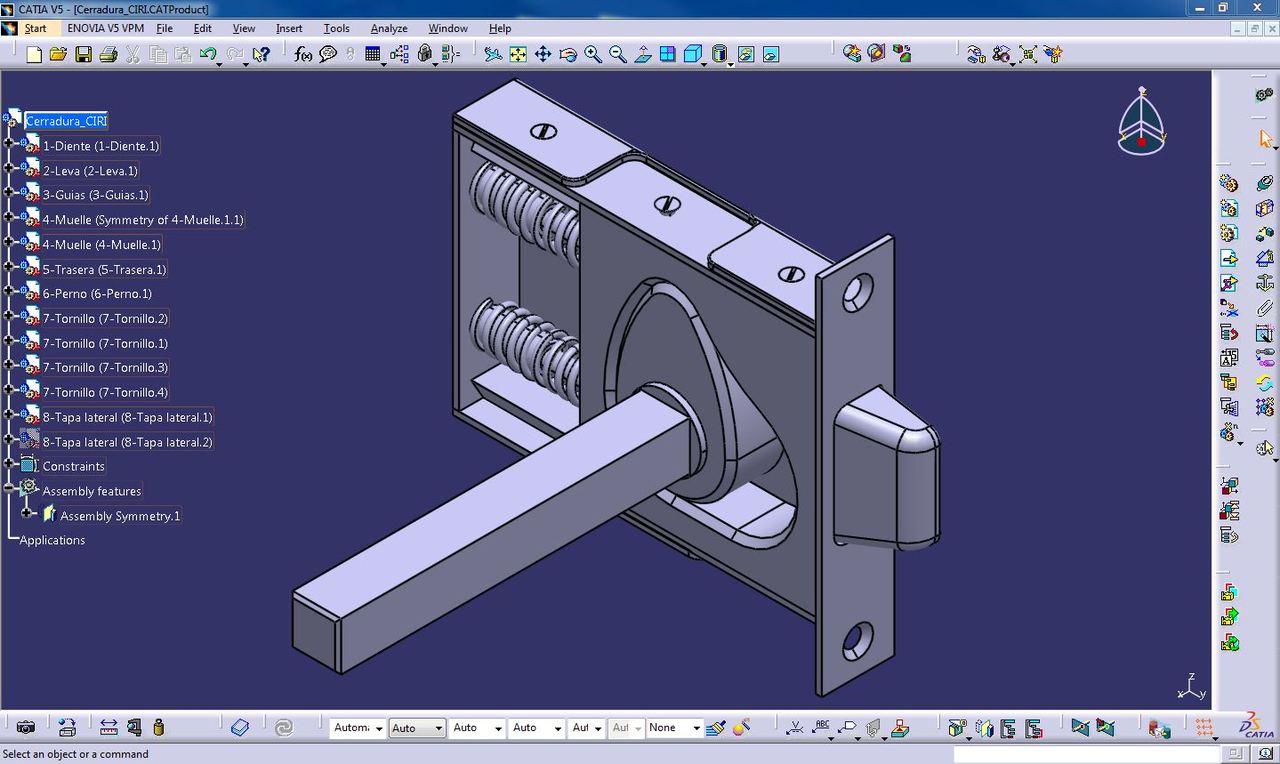Viewport: 1280px width, 764px height.
Task: Select the Pan arrows tool
Action: (543, 54)
